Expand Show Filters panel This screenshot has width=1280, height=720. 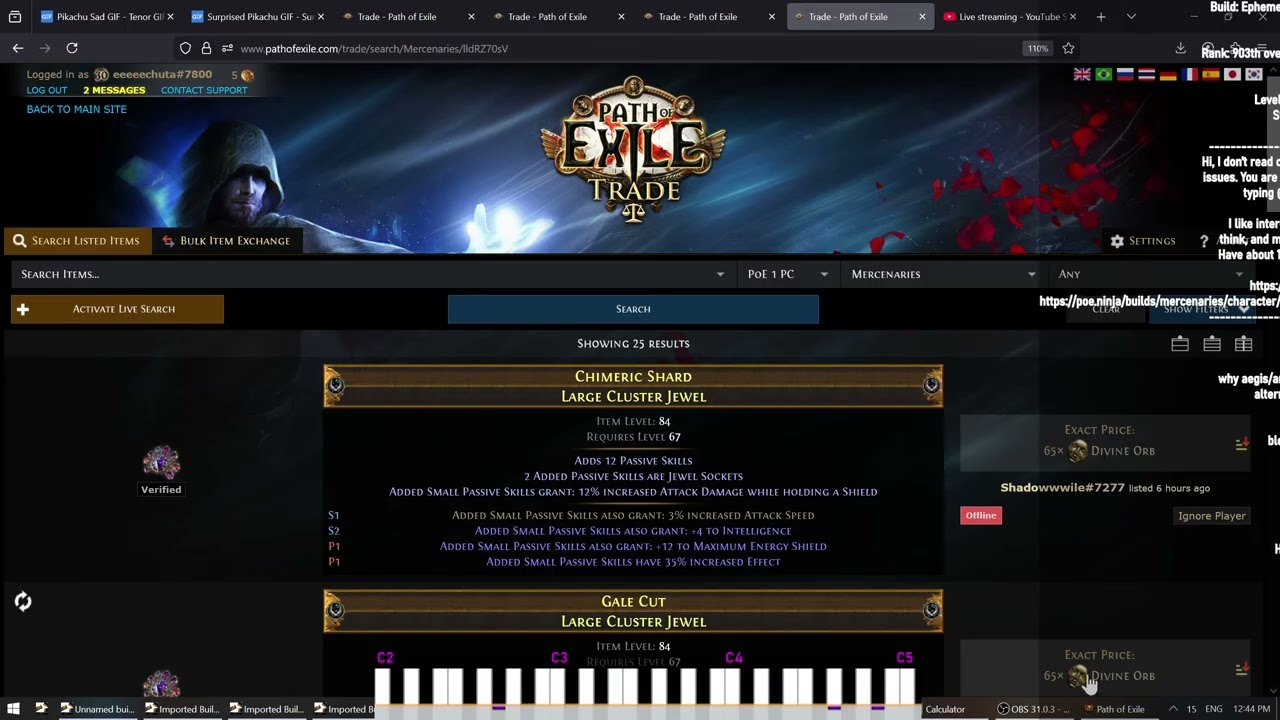pyautogui.click(x=1204, y=309)
